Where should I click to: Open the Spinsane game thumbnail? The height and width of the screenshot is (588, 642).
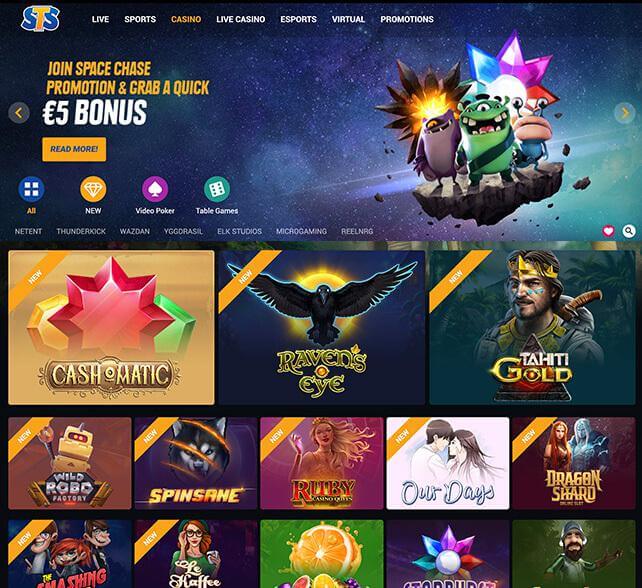tap(196, 463)
